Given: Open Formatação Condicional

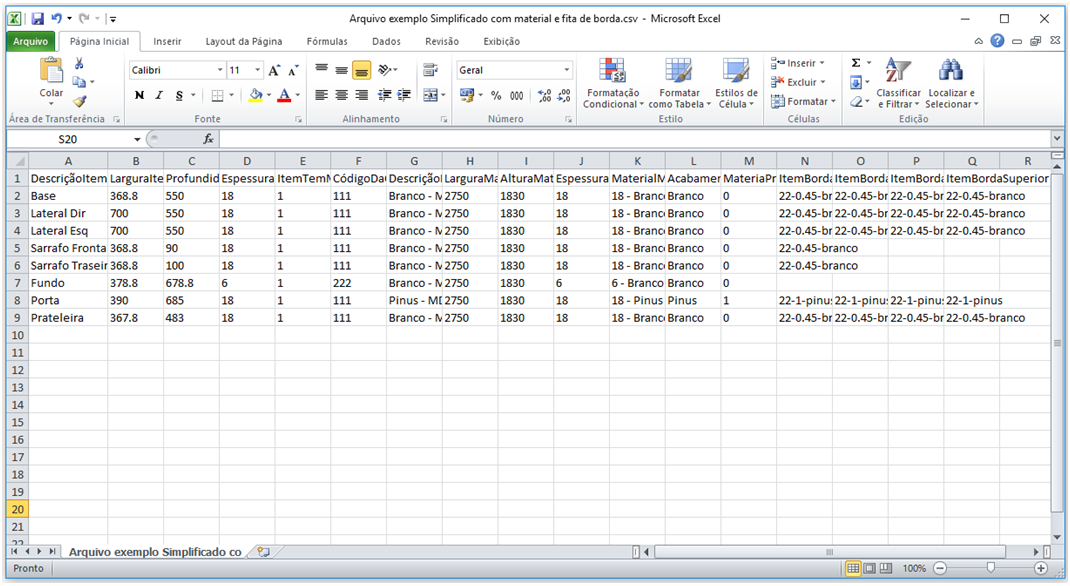Looking at the screenshot, I should click(x=613, y=83).
